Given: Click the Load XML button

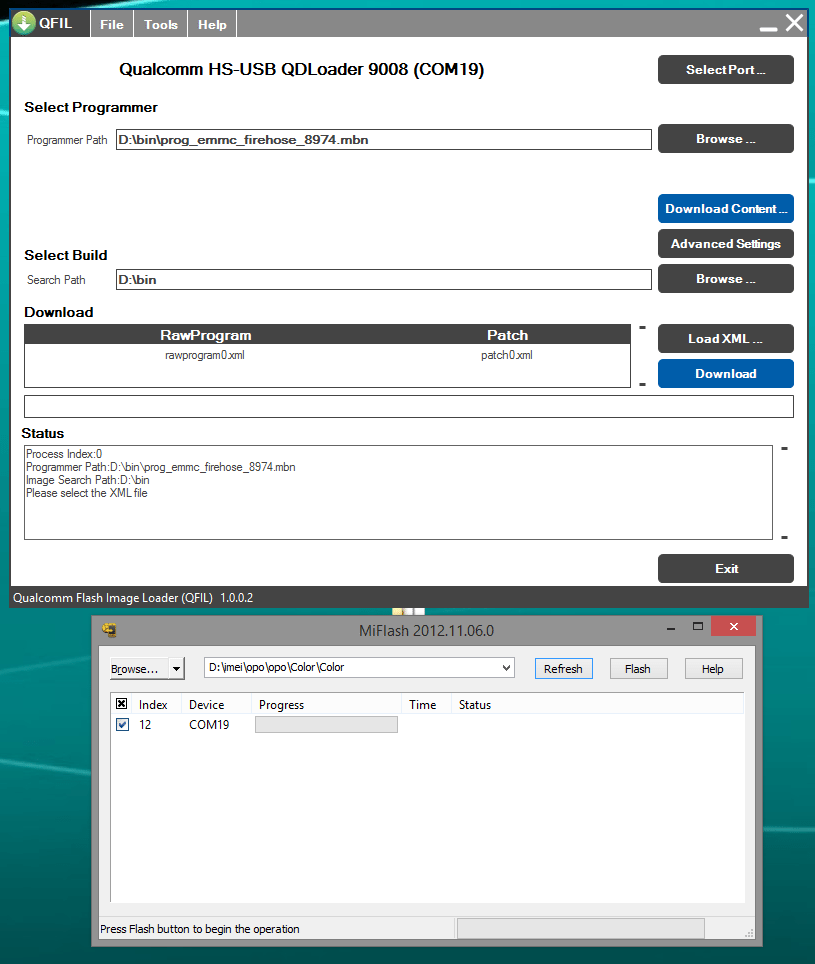Looking at the screenshot, I should pos(725,339).
